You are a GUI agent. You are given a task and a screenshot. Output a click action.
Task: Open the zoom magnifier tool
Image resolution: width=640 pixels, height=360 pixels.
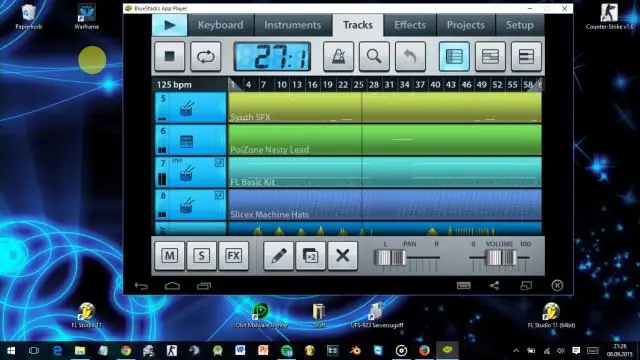374,56
